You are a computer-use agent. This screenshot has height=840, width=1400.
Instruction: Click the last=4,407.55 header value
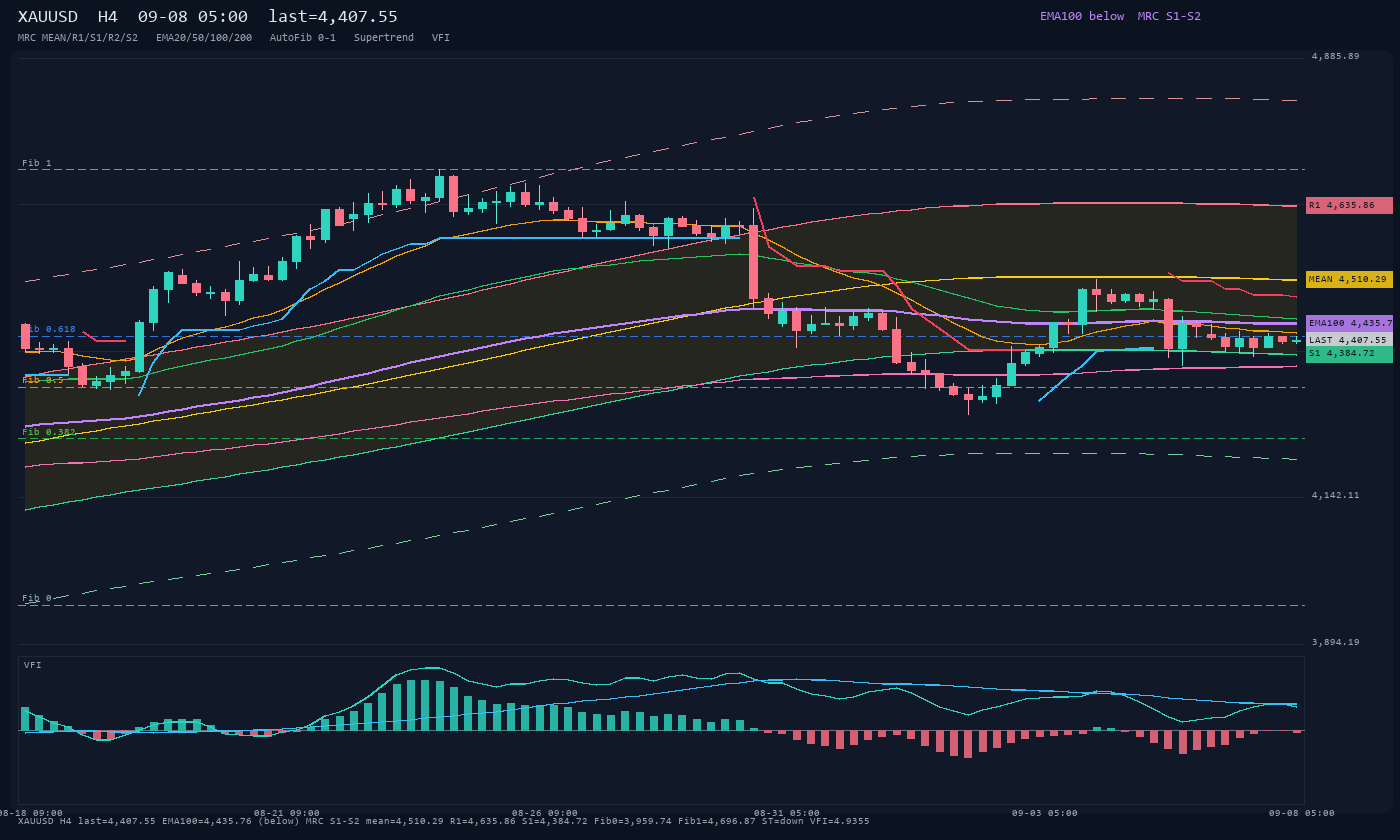333,17
